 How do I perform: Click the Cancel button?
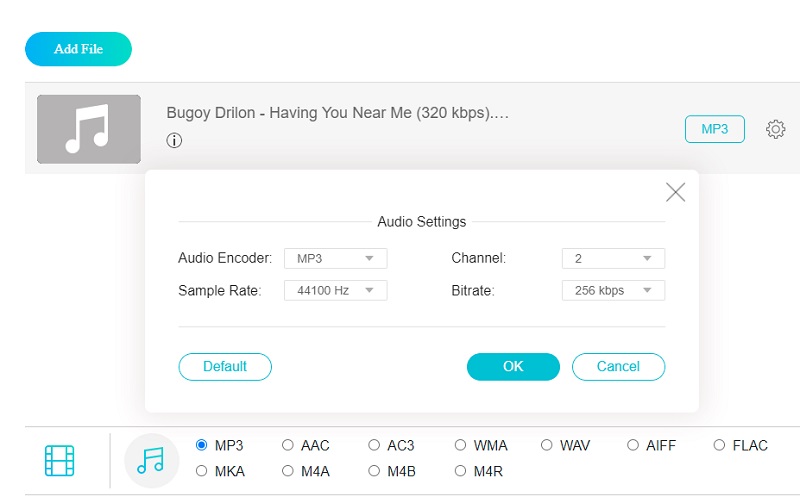[x=618, y=367]
